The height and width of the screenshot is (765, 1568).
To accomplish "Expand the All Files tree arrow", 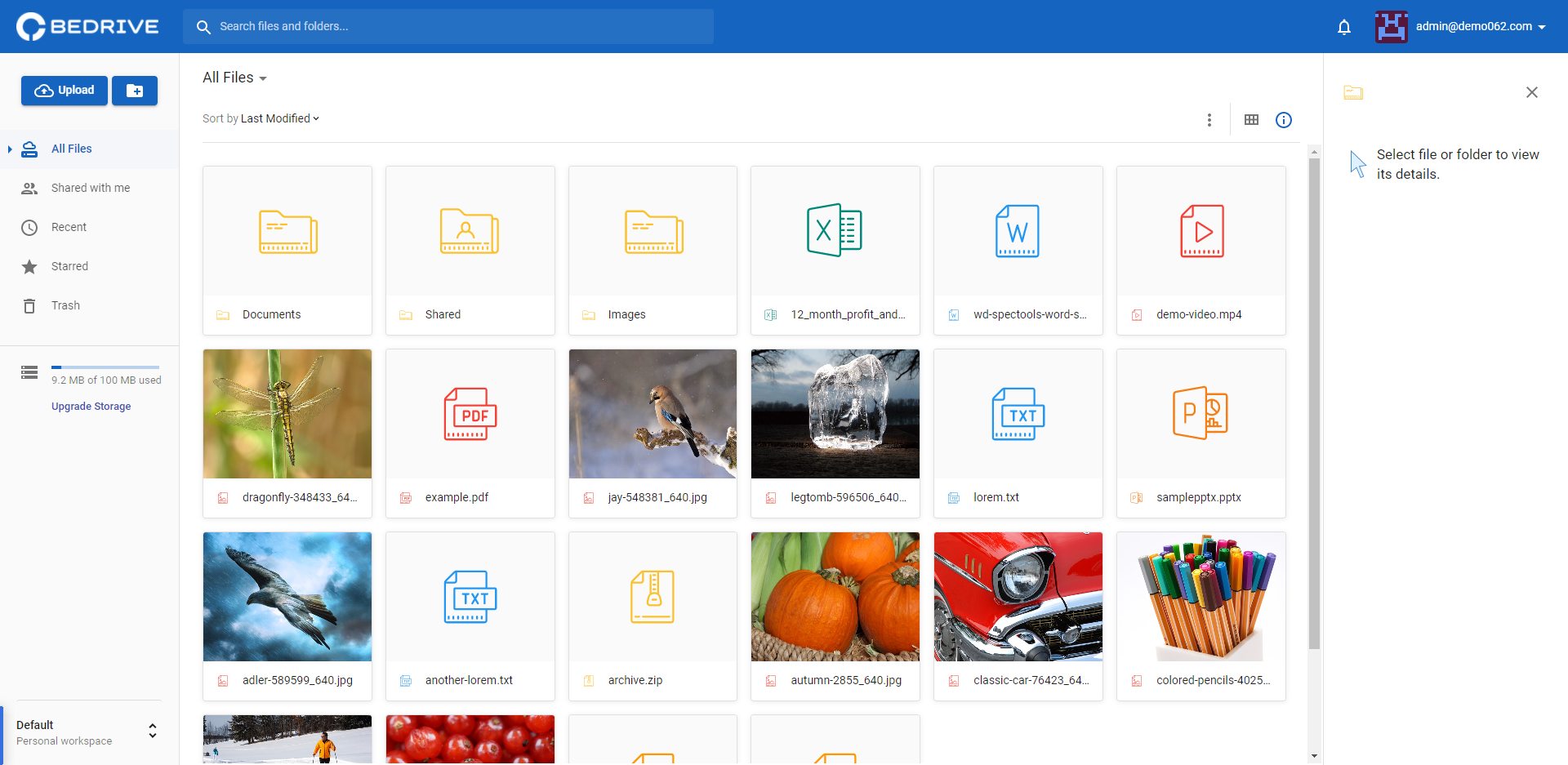I will [10, 149].
